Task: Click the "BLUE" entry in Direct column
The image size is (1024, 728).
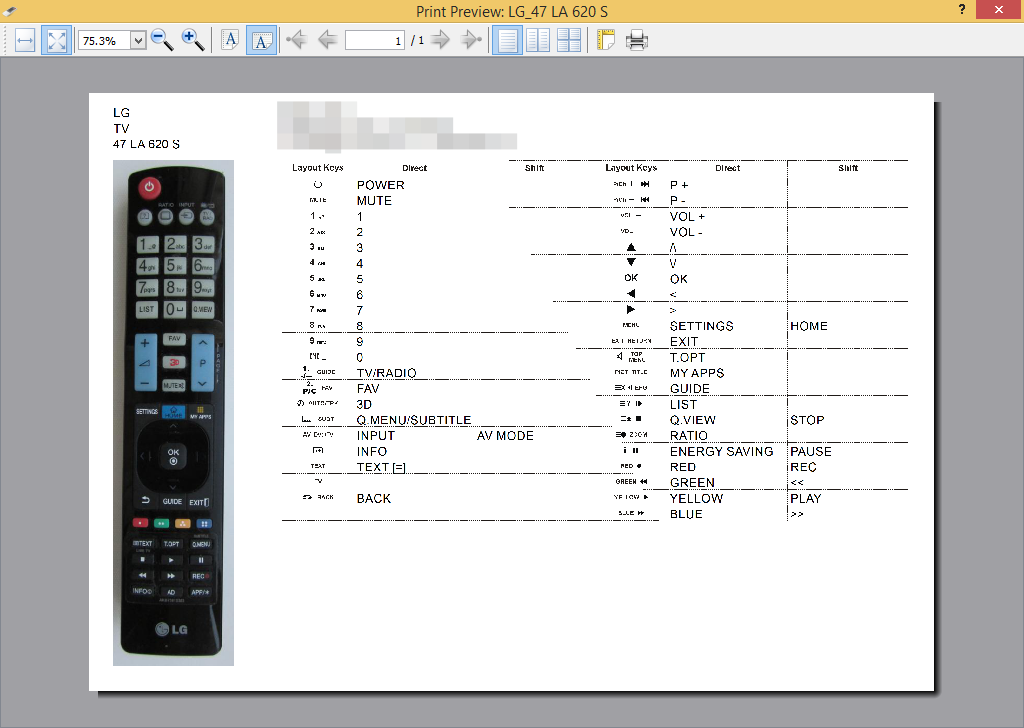Action: pyautogui.click(x=686, y=514)
